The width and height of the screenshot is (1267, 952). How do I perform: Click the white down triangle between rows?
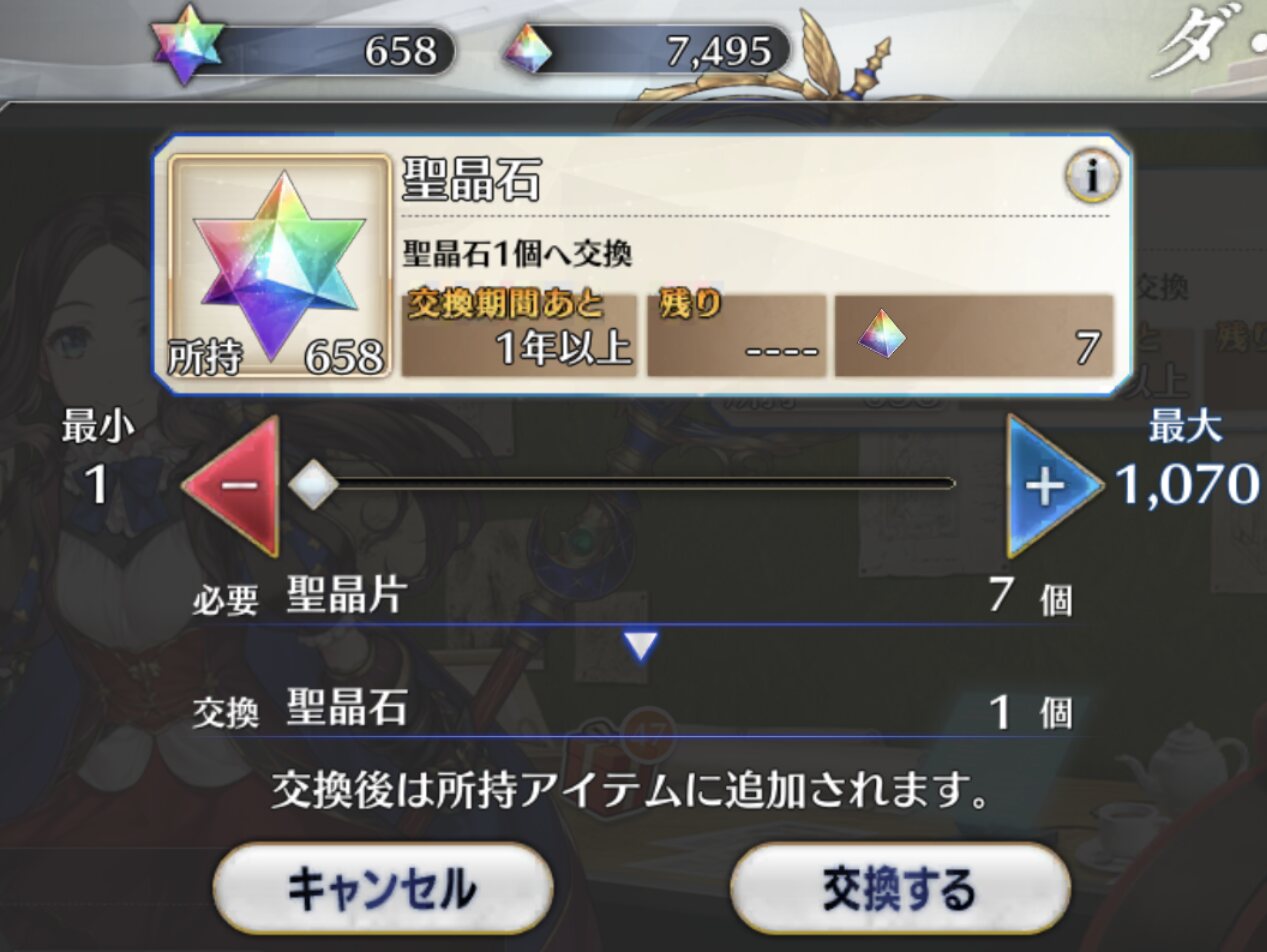click(640, 647)
